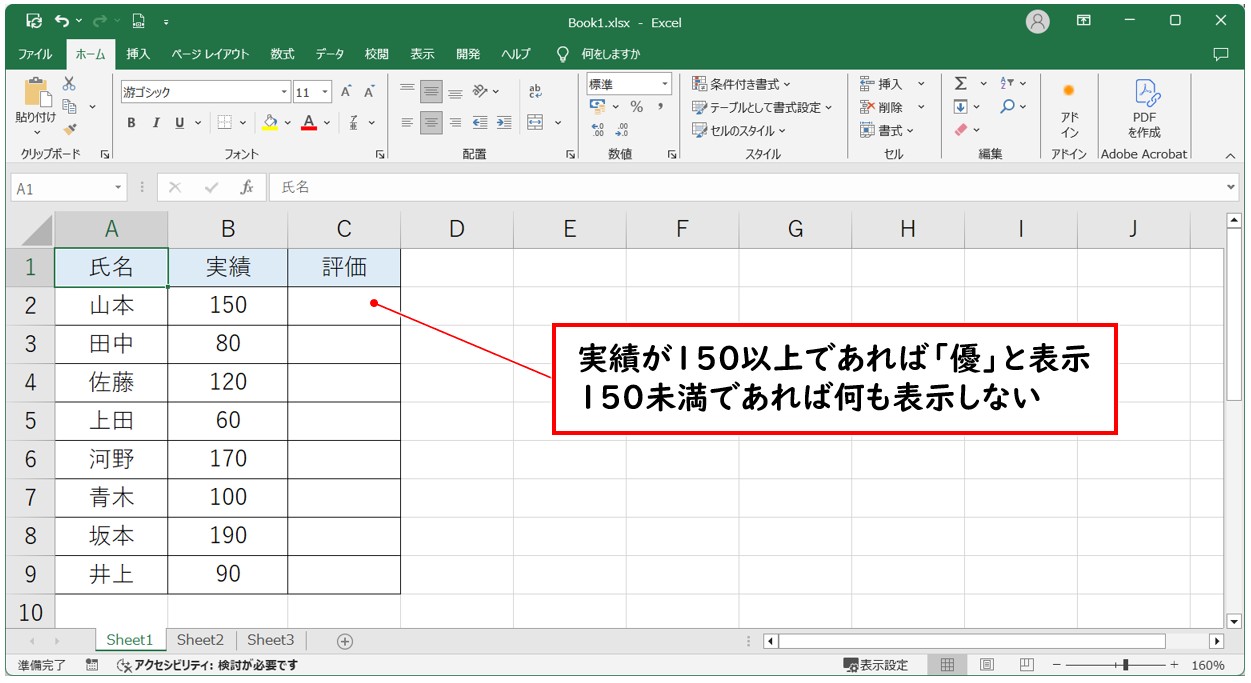Click the Clear eraser icon

(x=960, y=130)
